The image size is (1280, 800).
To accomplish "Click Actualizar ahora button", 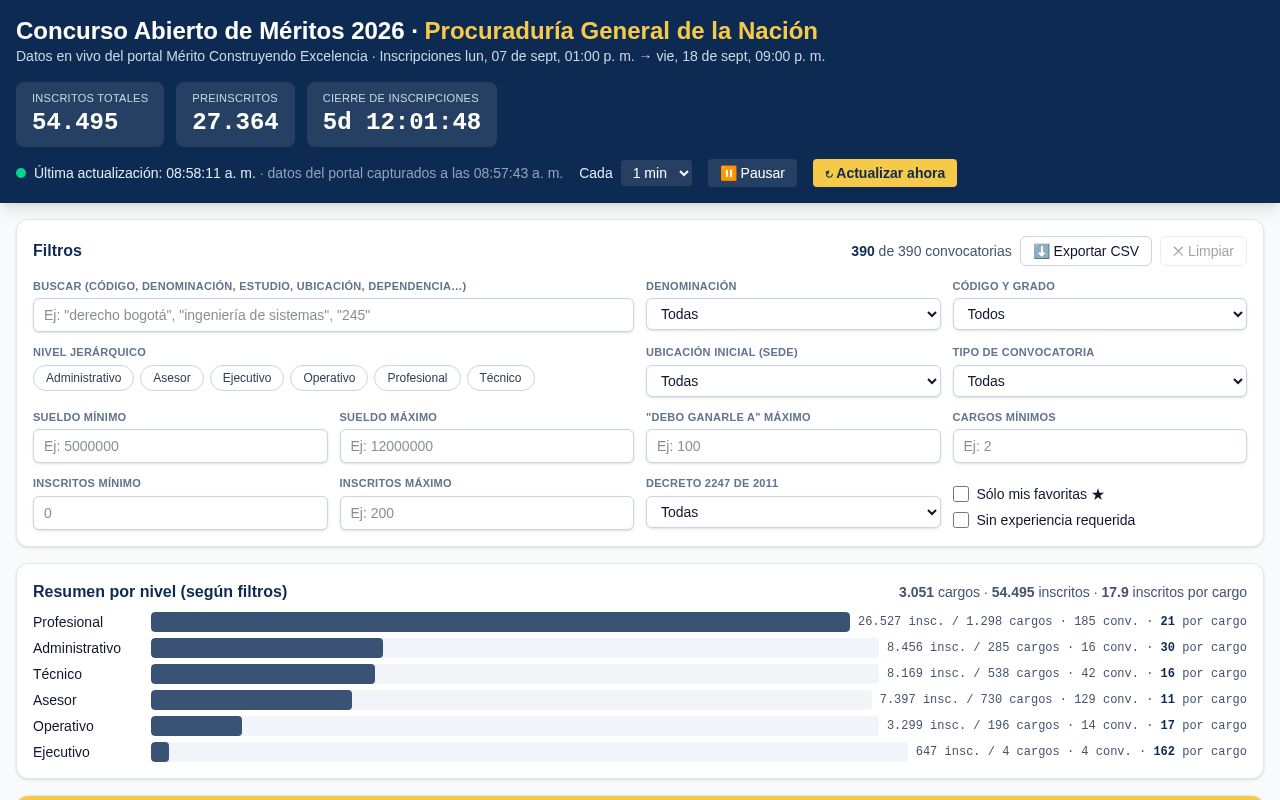I will tap(884, 173).
